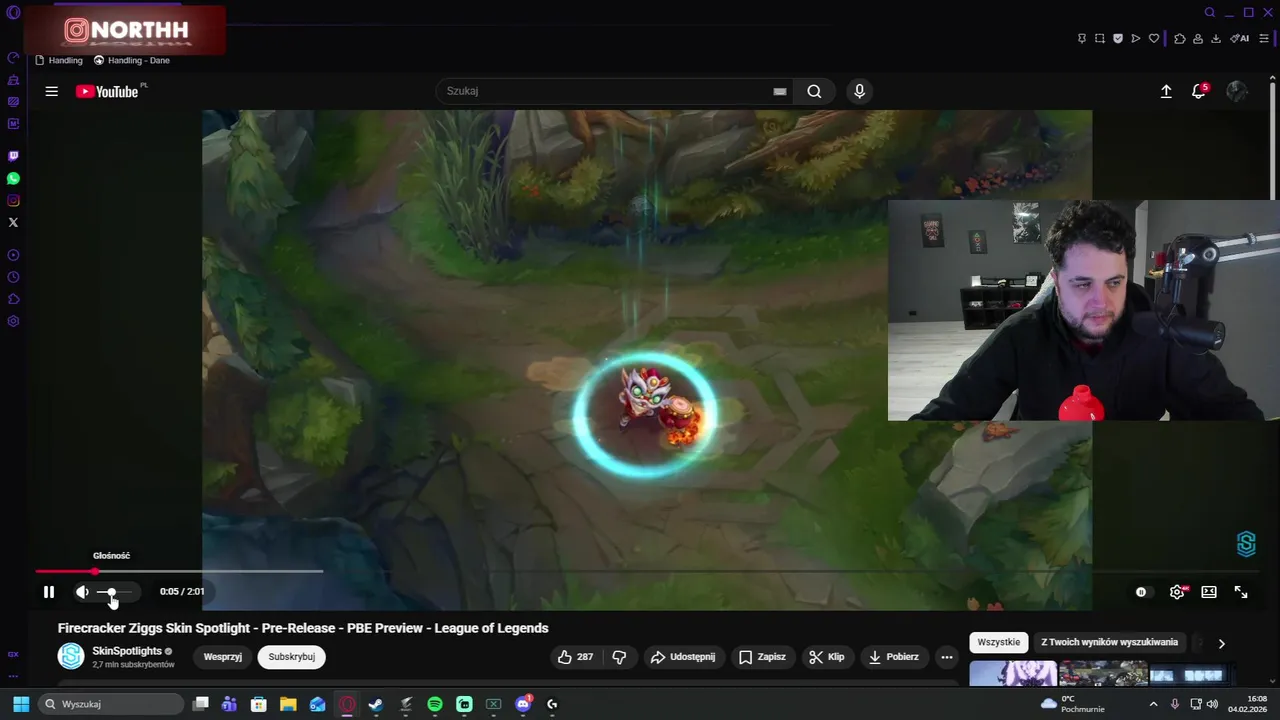
Task: Open GX Control speedometer icon in sidebar
Action: 13,58
